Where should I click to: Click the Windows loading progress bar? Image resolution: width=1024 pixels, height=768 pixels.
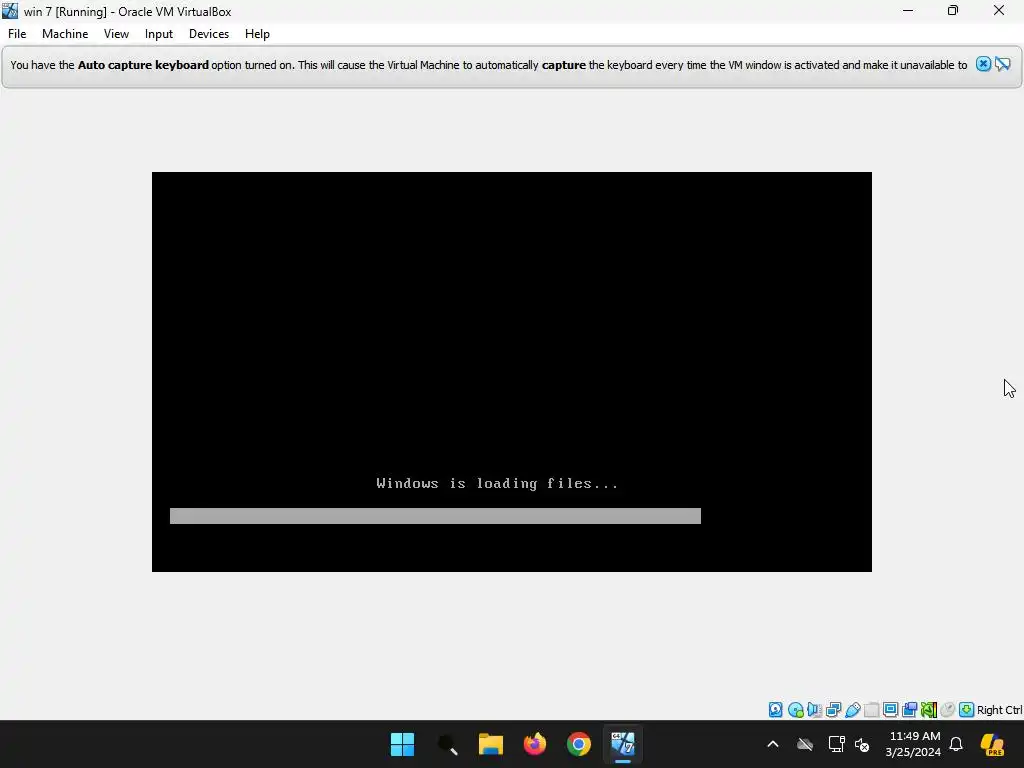[x=435, y=516]
